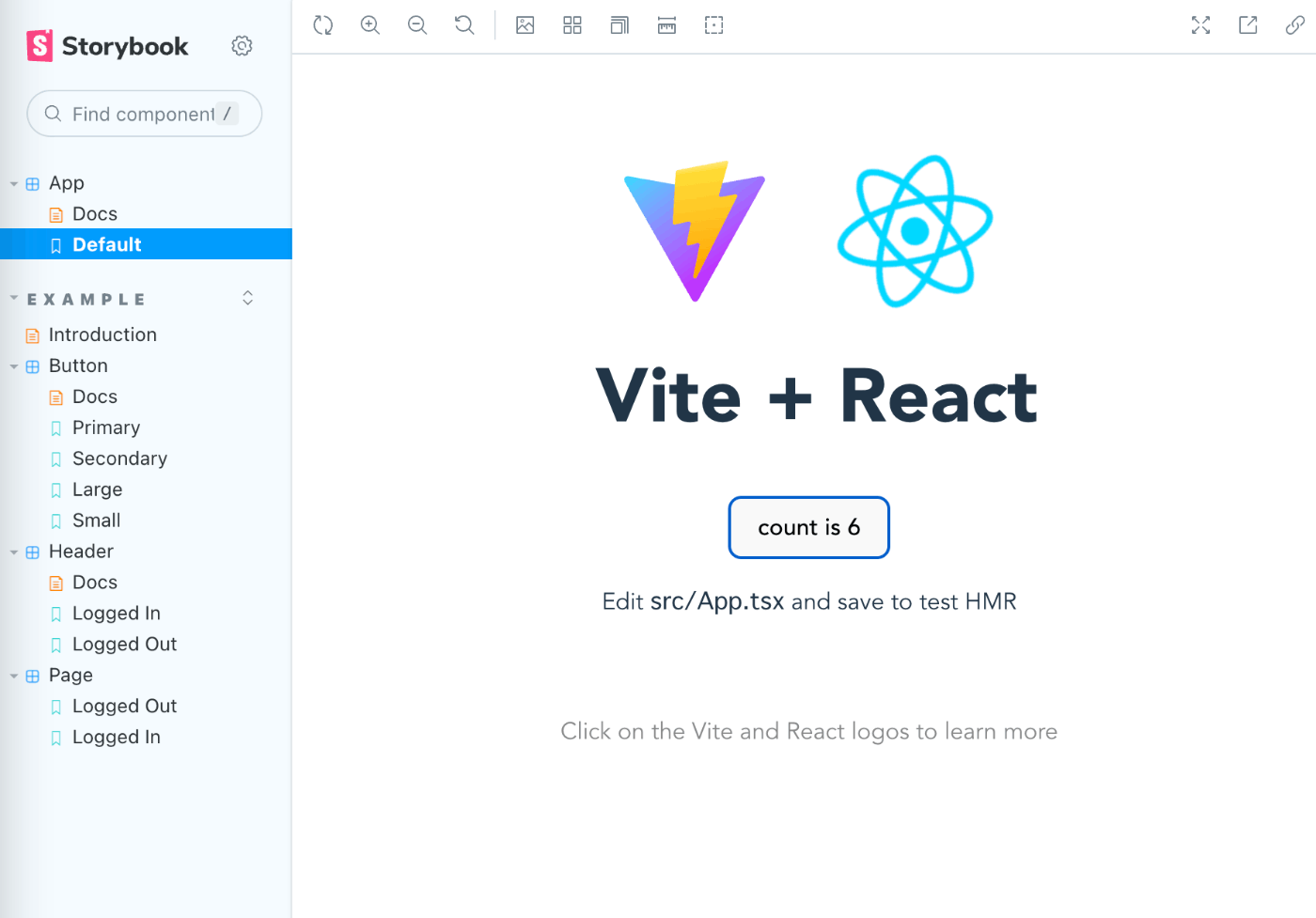Image resolution: width=1316 pixels, height=918 pixels.
Task: Click bookmark icon beside Small story
Action: [x=56, y=521]
